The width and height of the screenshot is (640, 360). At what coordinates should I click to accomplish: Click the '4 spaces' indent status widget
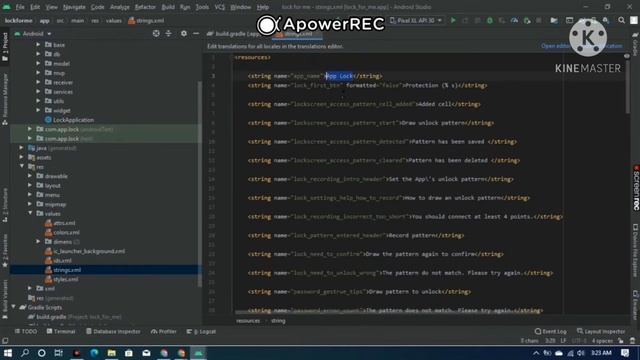[x=602, y=341]
